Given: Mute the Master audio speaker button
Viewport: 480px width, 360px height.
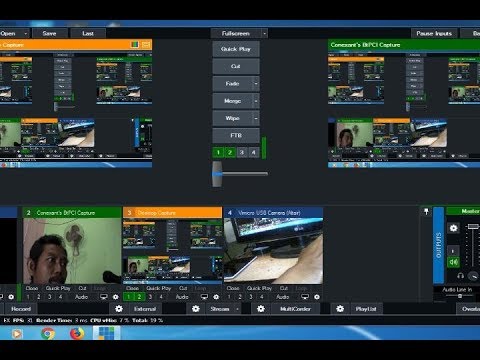Looking at the screenshot, I should pos(453,262).
